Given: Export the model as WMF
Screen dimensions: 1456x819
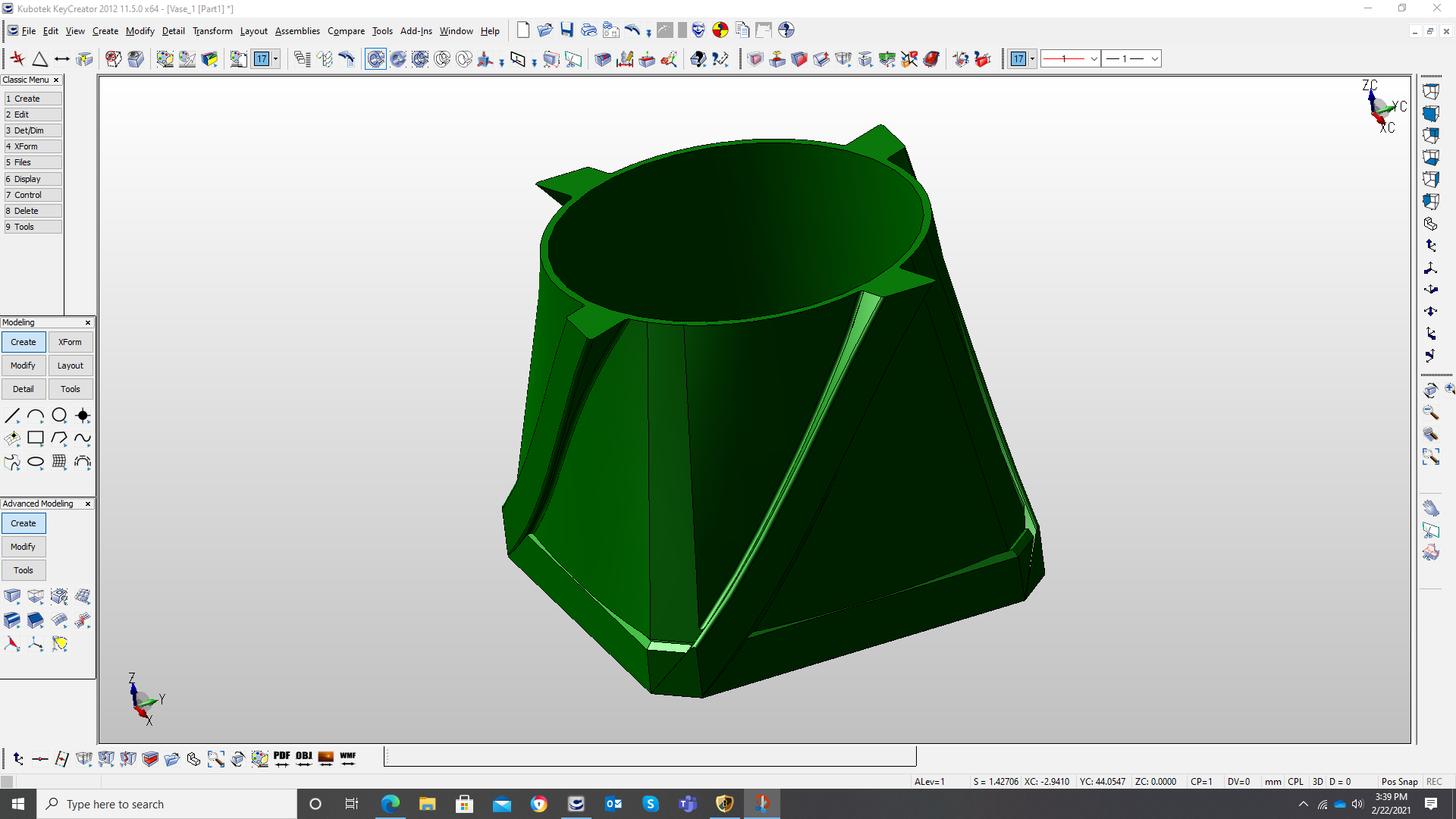Looking at the screenshot, I should (348, 758).
